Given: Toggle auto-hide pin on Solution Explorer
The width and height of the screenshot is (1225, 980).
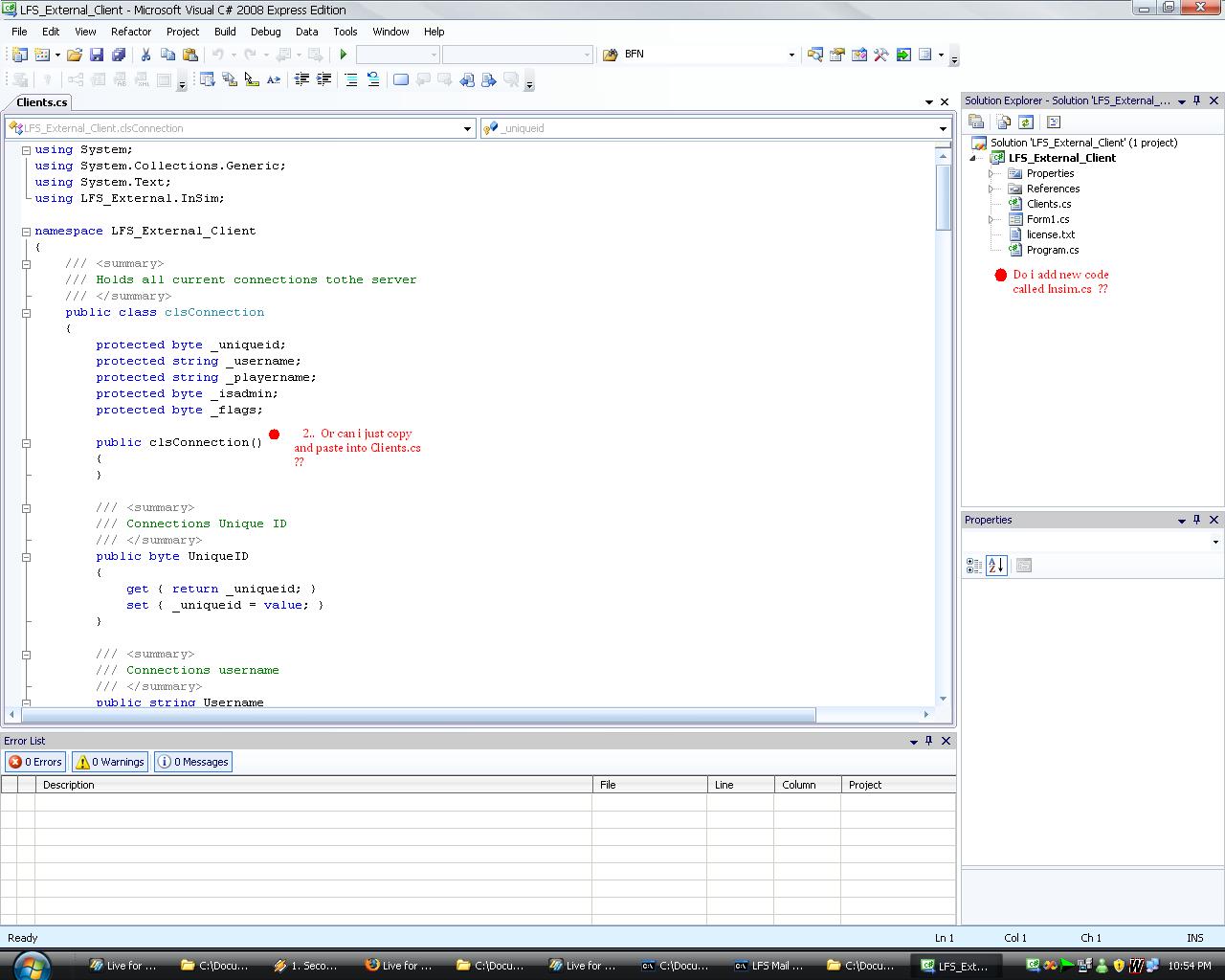Looking at the screenshot, I should [x=1196, y=100].
